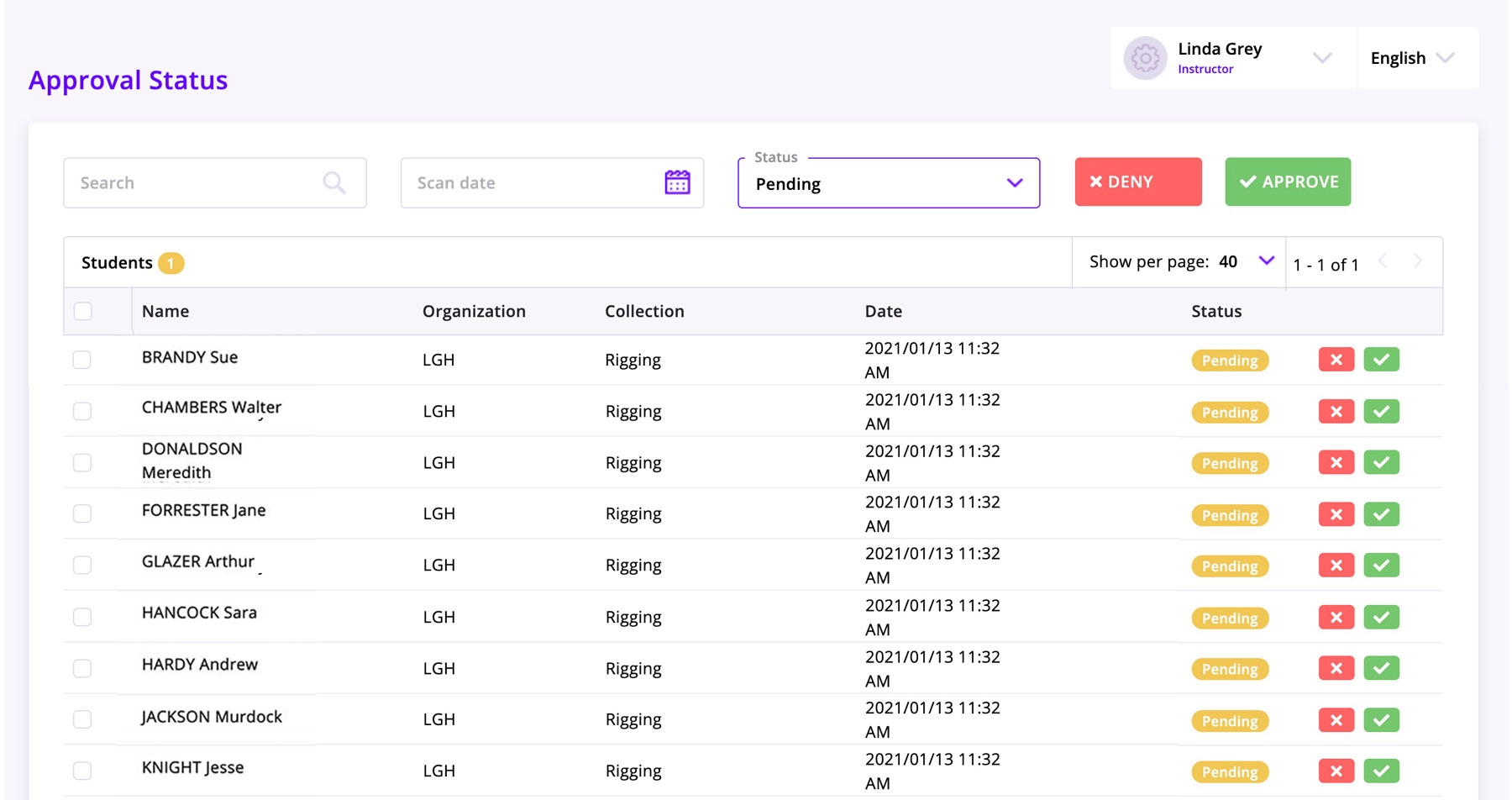Toggle the select-all checkbox in table header

(x=83, y=311)
